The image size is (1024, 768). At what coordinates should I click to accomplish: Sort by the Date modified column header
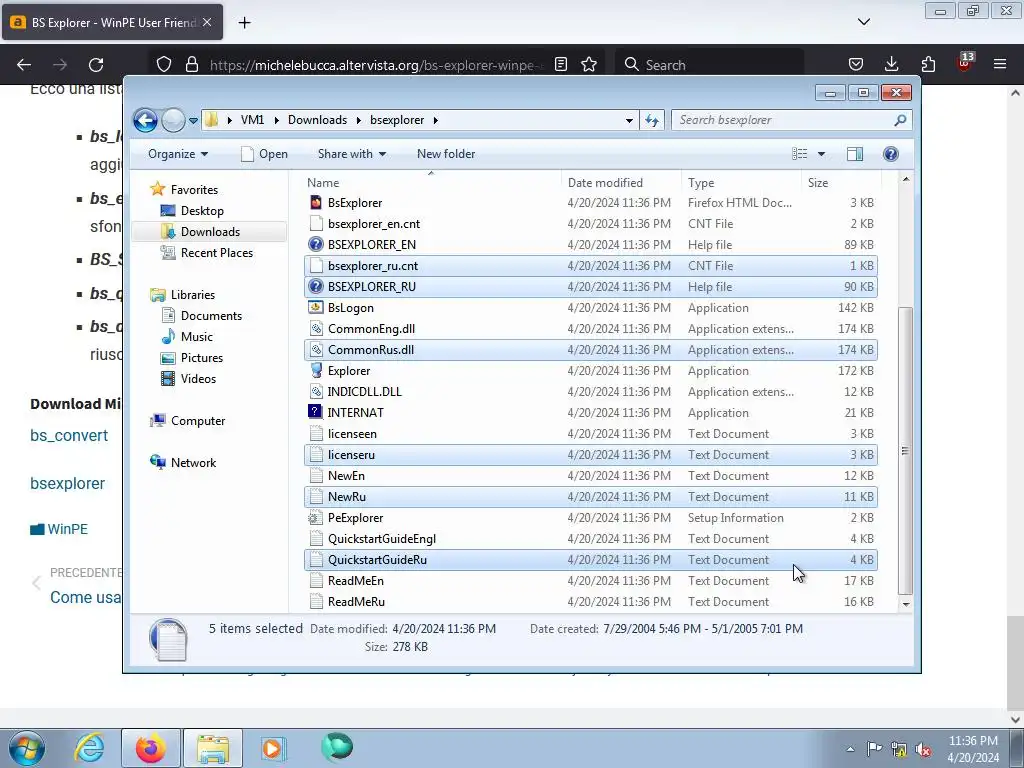click(621, 183)
